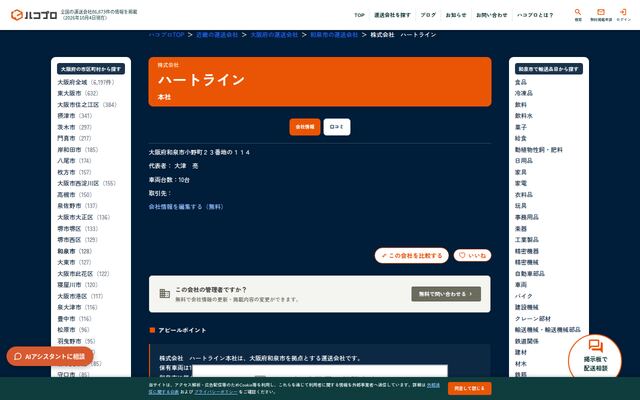Open the bulletin board 配送相談 floating button
Viewport: 640px width, 400px height.
[595, 360]
